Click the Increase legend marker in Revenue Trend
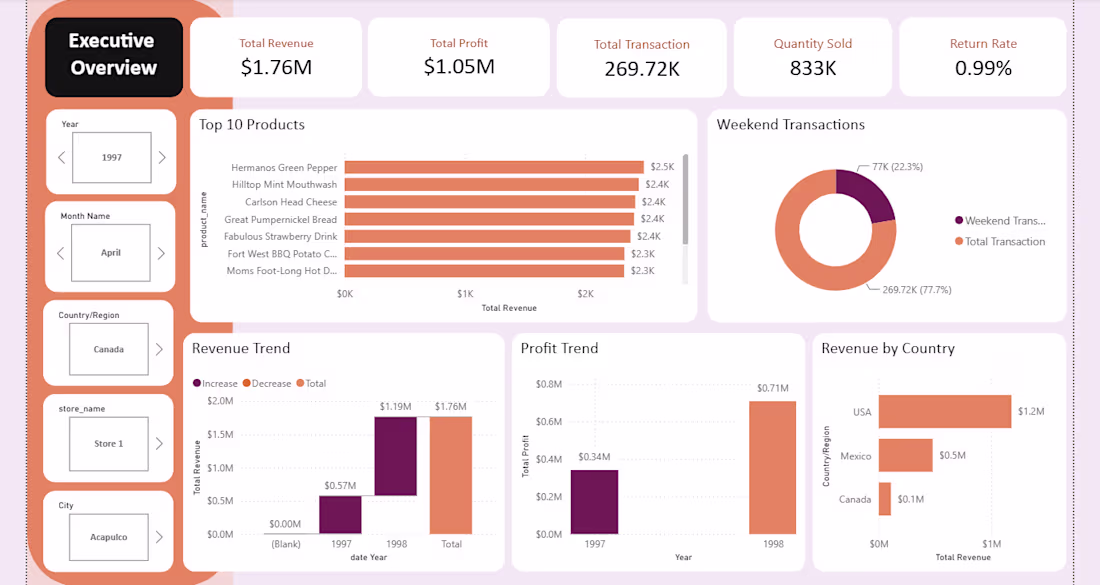 coord(197,383)
